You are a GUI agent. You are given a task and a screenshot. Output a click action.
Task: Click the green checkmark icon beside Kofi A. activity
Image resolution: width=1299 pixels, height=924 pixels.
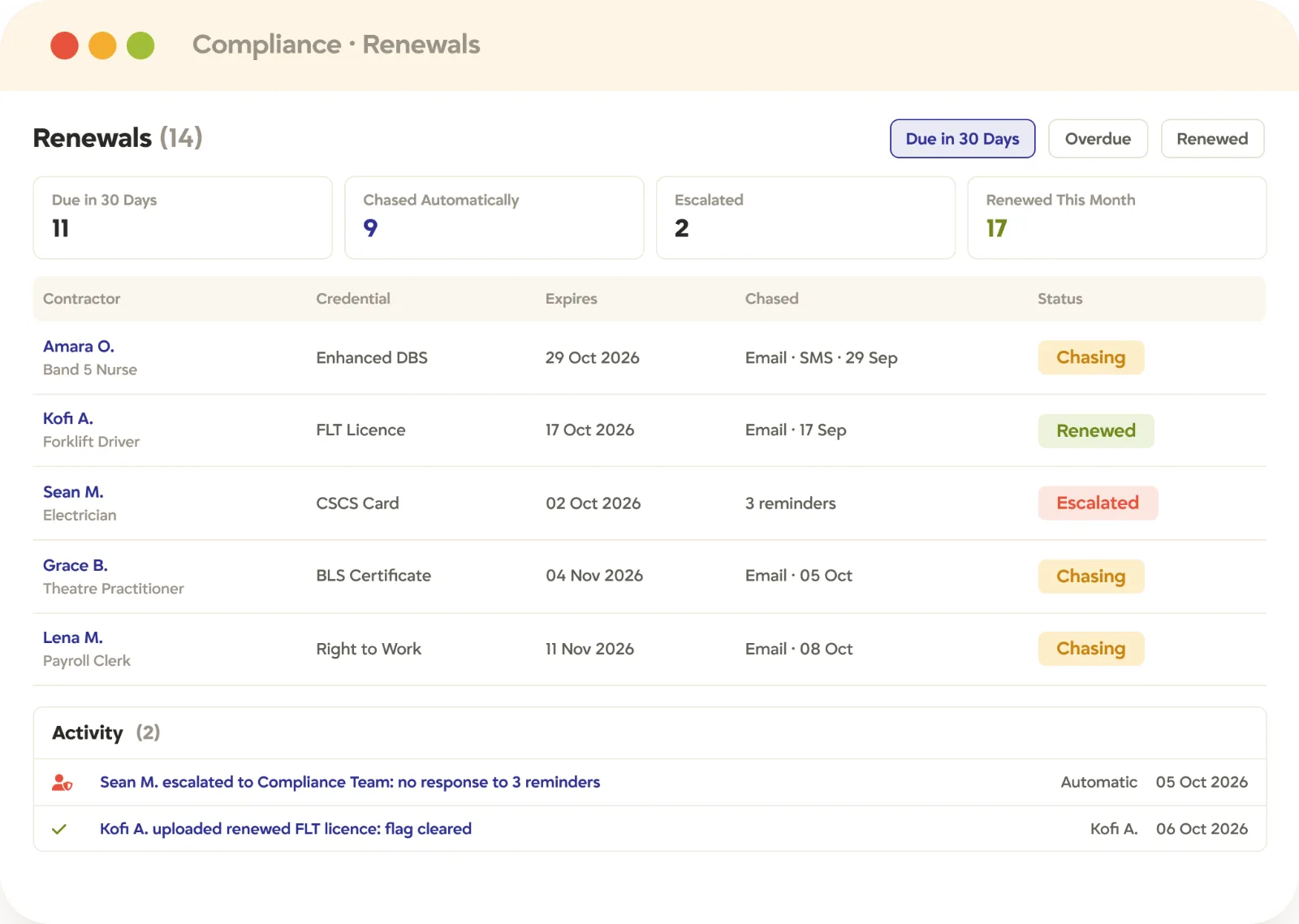tap(59, 829)
